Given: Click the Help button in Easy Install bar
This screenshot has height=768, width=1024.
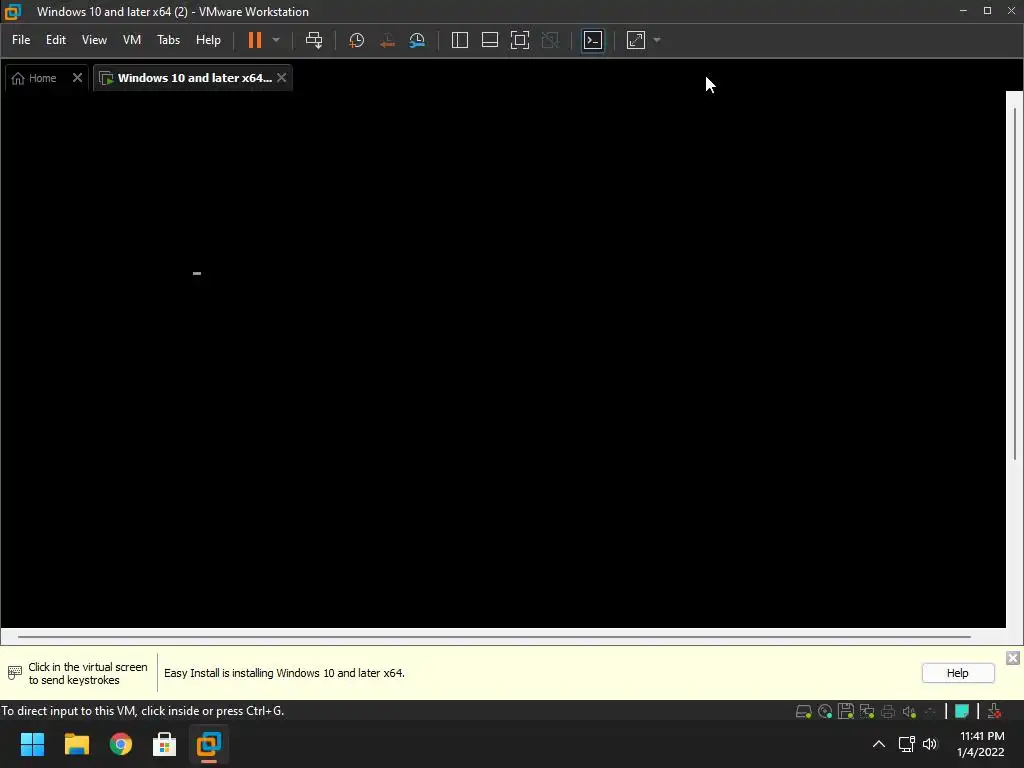Looking at the screenshot, I should tap(958, 673).
